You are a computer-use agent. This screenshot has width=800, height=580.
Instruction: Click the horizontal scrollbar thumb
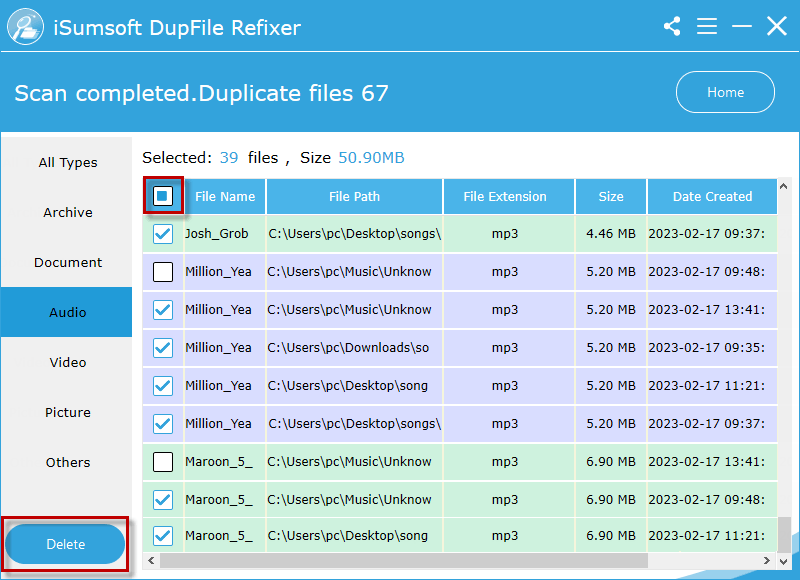(404, 561)
